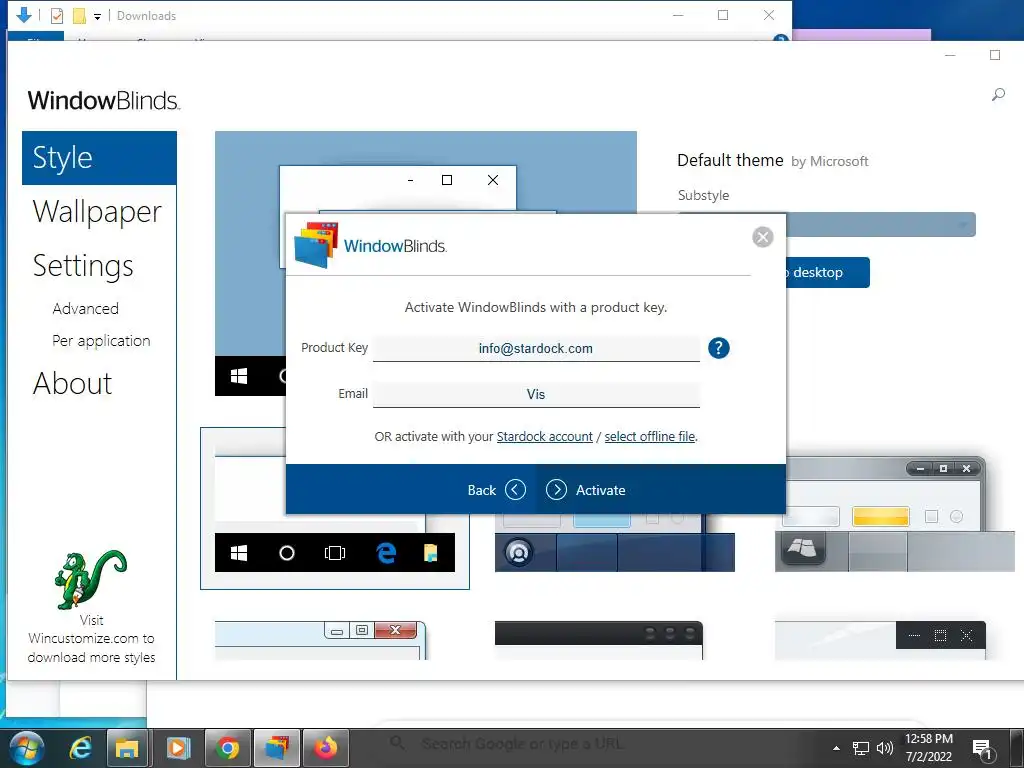Click the volume speaker tray icon
The width and height of the screenshot is (1024, 768).
click(885, 748)
